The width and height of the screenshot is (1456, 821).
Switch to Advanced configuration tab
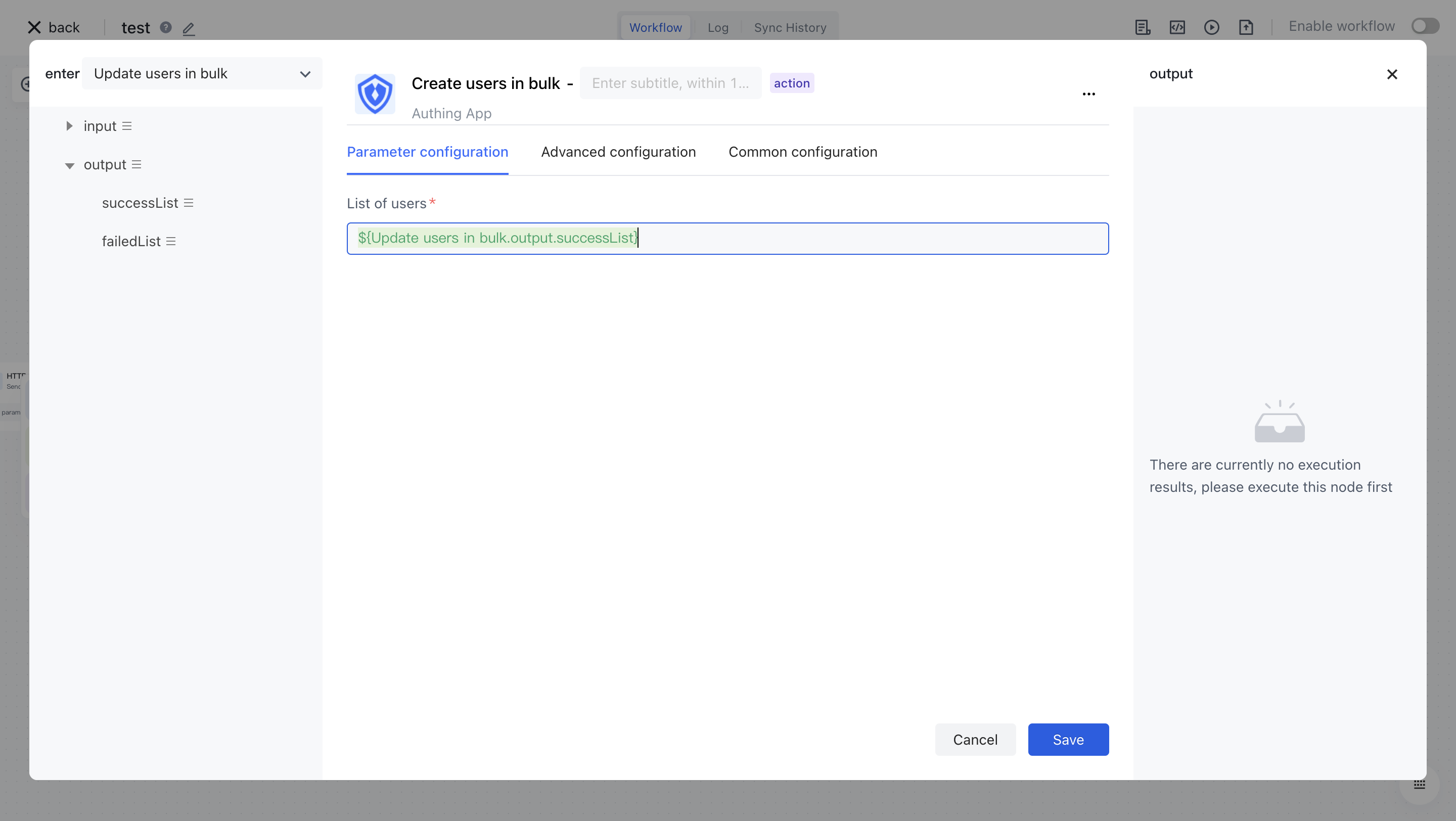618,152
